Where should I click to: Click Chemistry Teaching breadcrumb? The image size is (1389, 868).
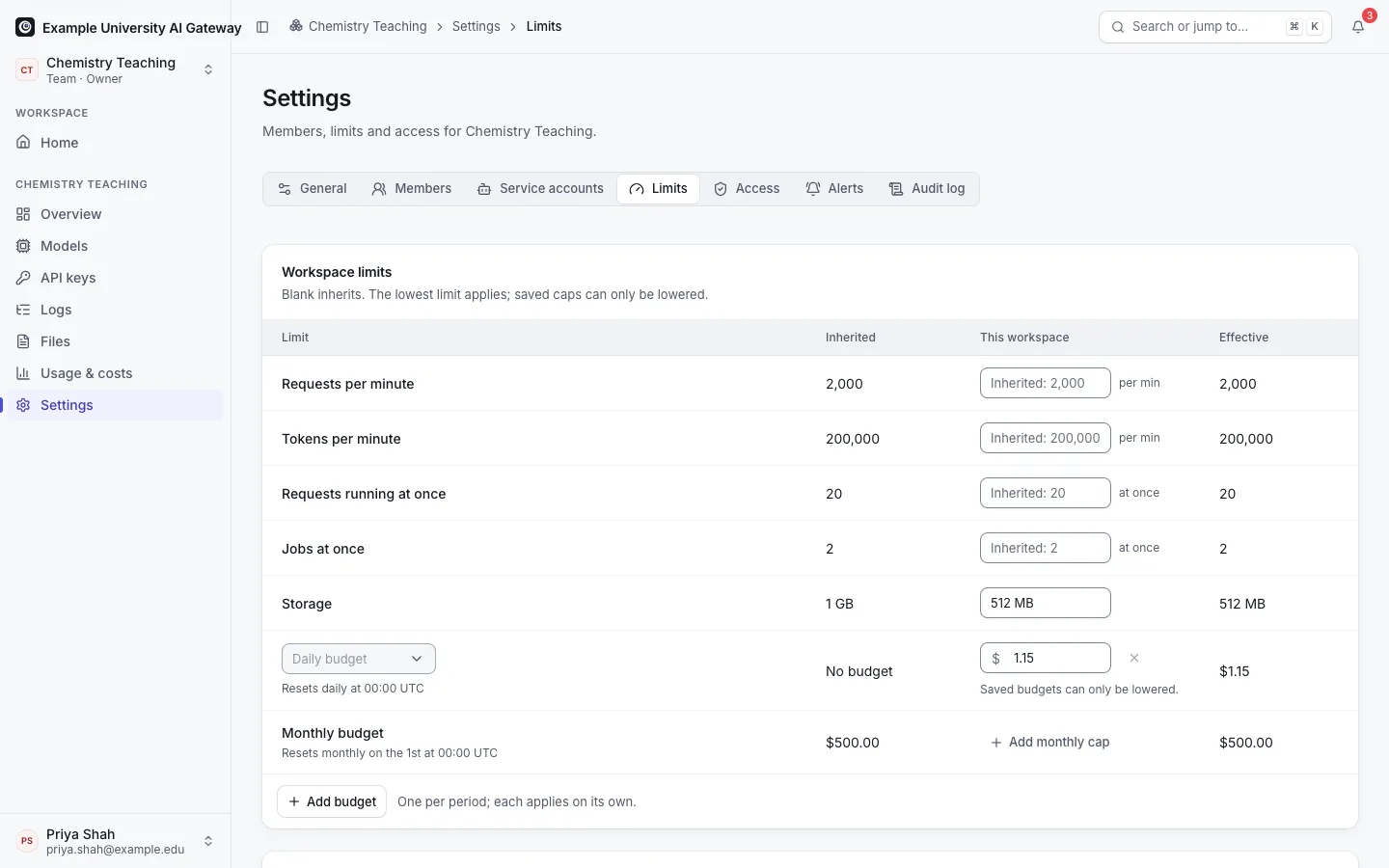pos(358,26)
